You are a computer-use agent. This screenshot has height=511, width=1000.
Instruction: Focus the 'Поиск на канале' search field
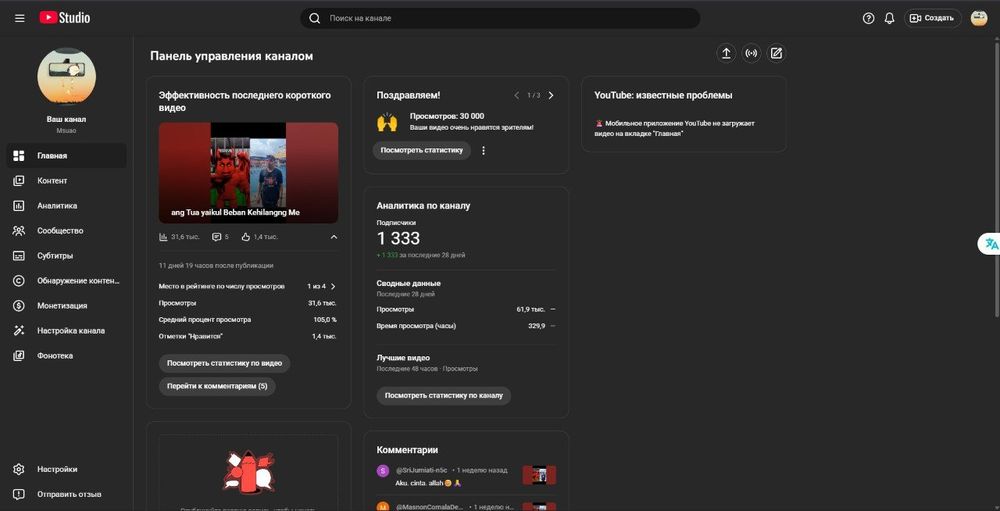(500, 19)
